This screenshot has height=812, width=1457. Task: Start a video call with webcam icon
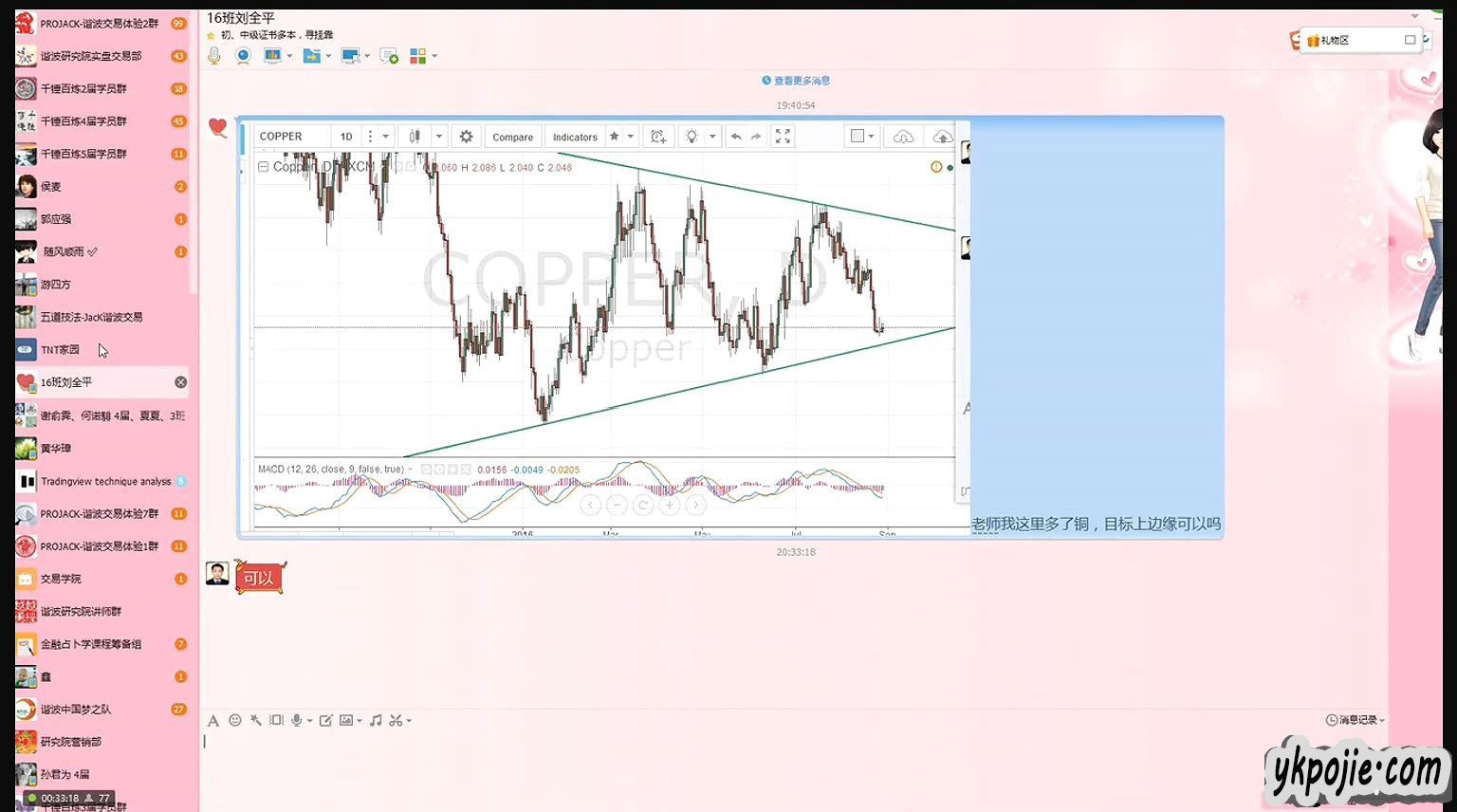coord(243,57)
